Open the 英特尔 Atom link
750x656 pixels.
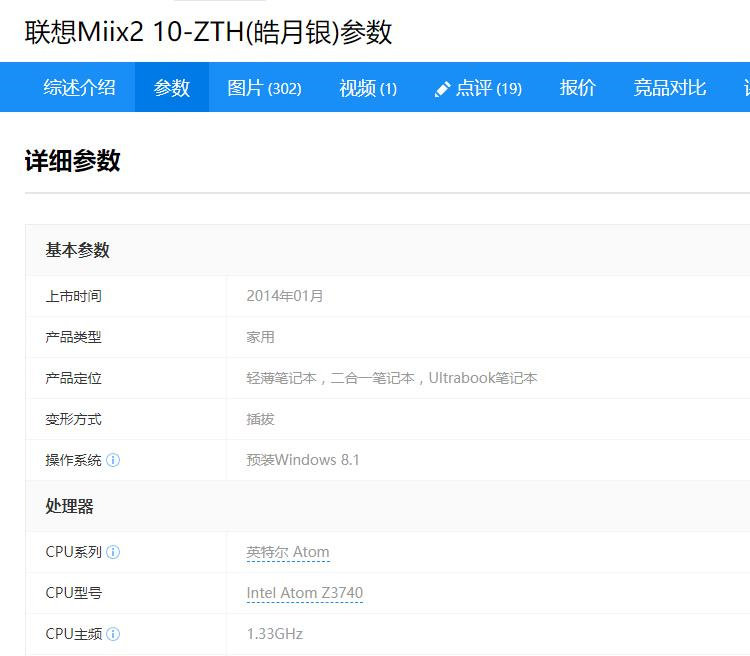(287, 552)
